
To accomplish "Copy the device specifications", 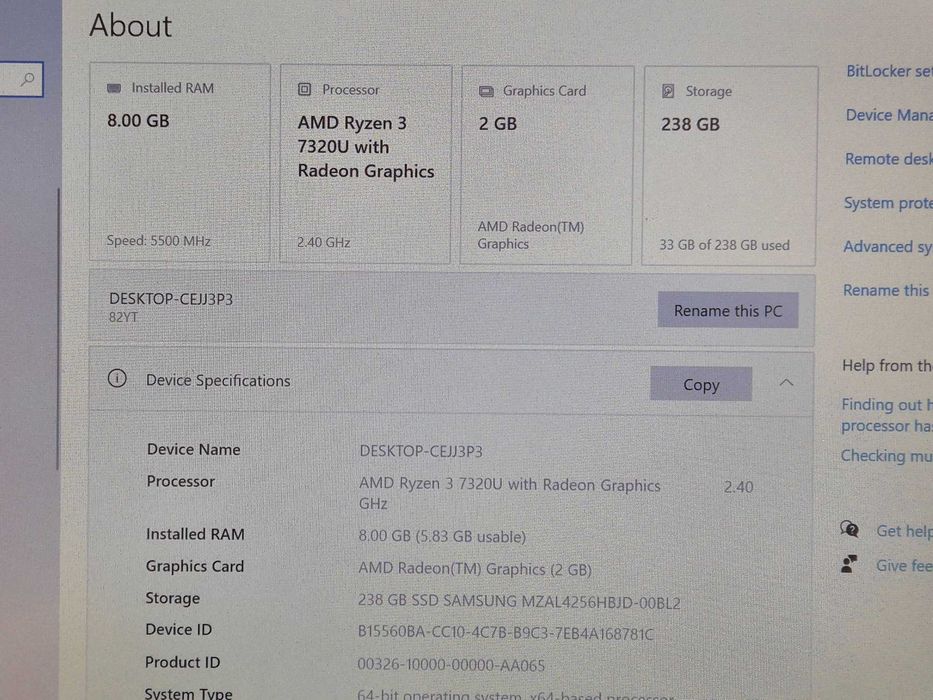I will (x=701, y=384).
